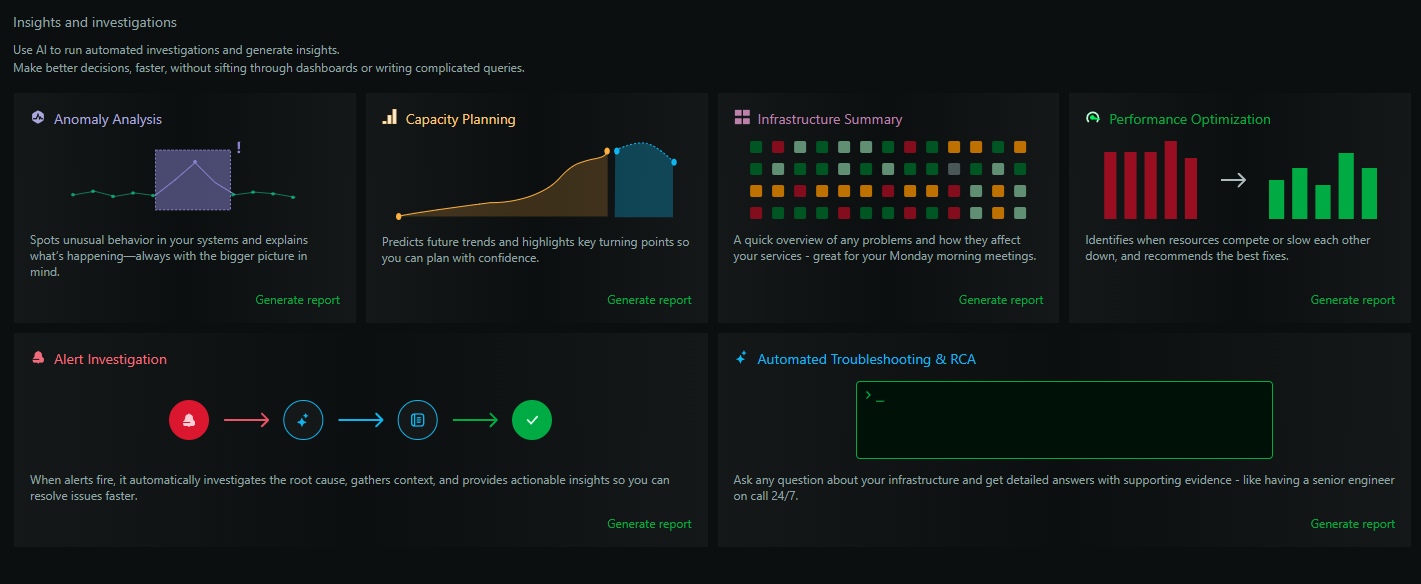Generate report for Automated Troubleshooting
The height and width of the screenshot is (584, 1421).
1352,523
